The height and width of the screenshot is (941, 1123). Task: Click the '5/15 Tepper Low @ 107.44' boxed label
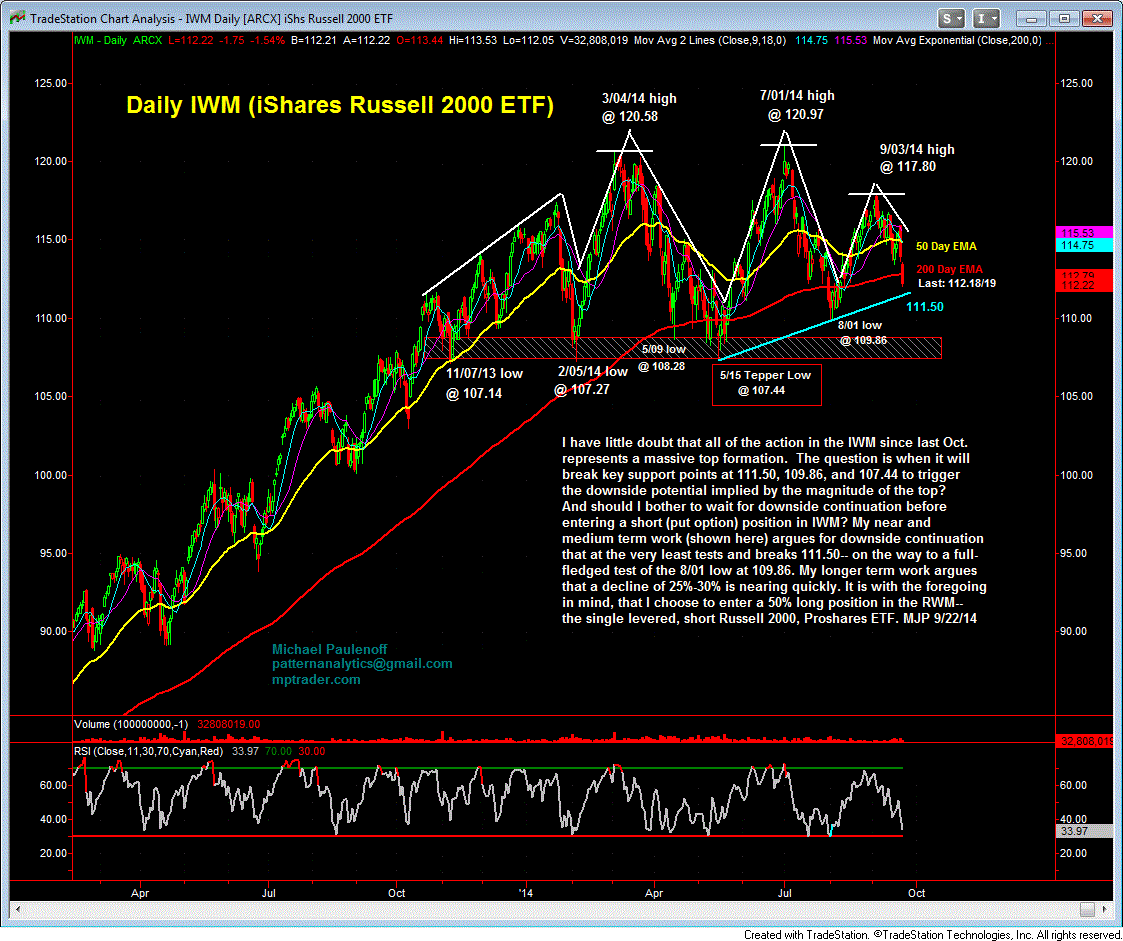[766, 383]
